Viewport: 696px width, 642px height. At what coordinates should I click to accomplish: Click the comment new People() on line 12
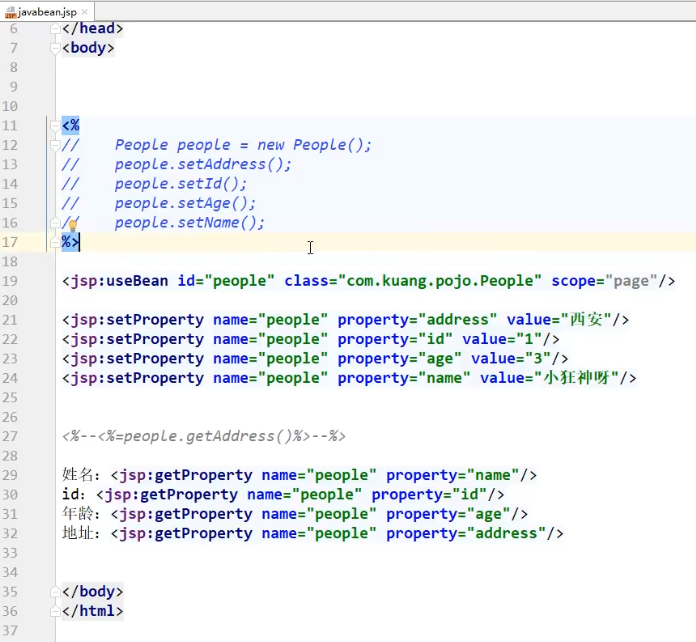pyautogui.click(x=314, y=145)
